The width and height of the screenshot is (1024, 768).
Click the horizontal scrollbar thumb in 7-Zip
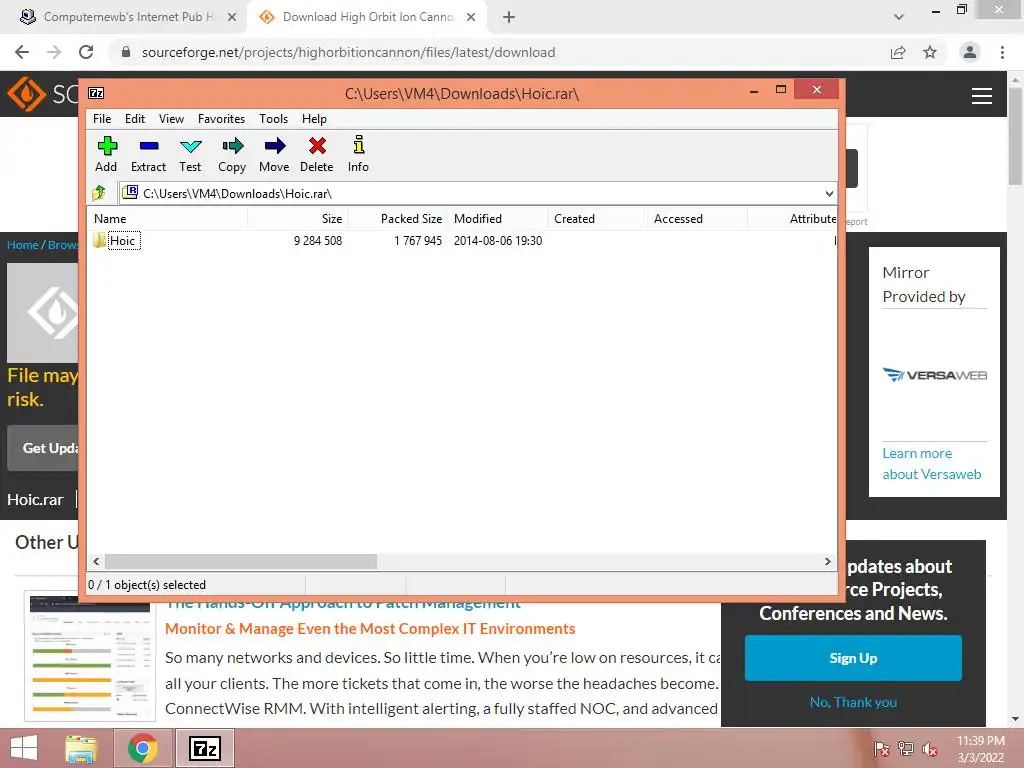click(x=240, y=561)
